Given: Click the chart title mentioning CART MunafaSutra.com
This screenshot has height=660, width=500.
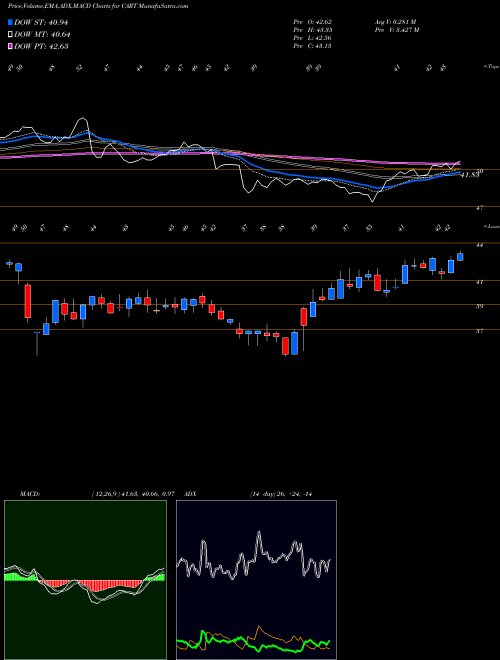Looking at the screenshot, I should 98,6.
